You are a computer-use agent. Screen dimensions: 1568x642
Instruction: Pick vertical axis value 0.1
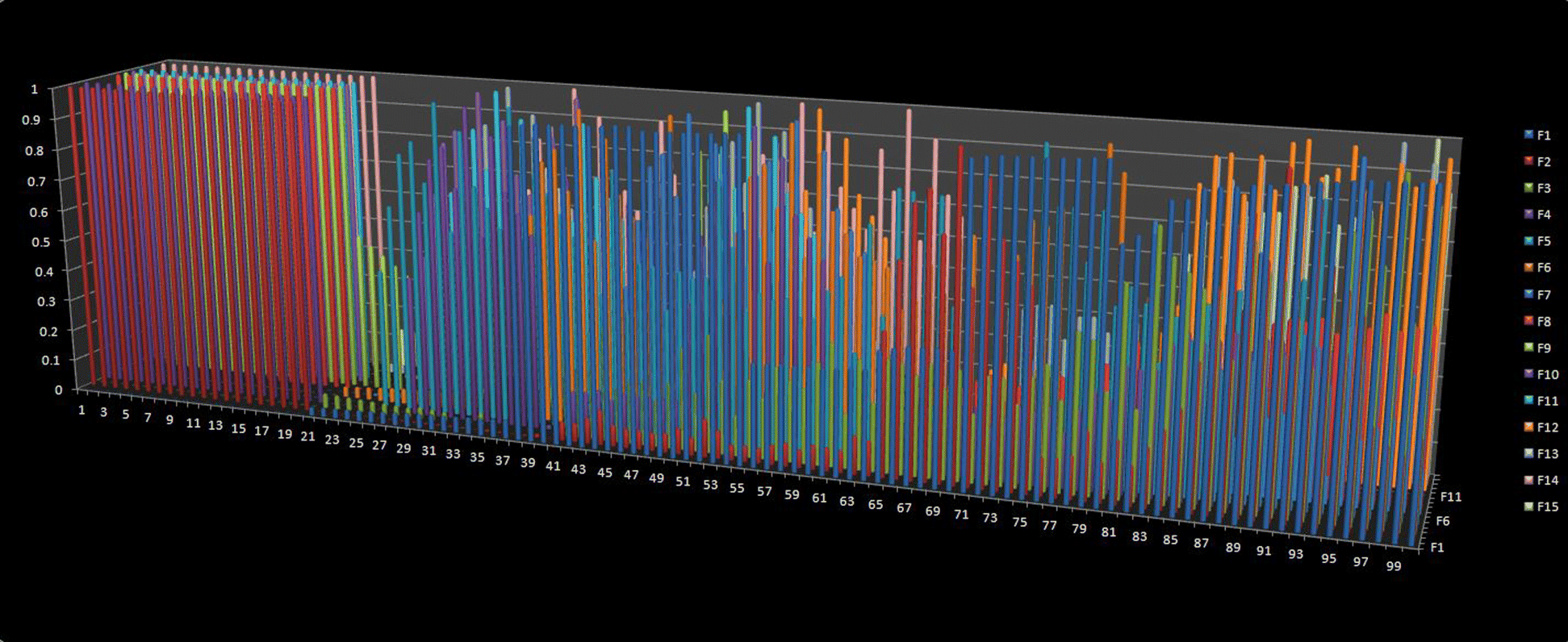click(x=52, y=360)
